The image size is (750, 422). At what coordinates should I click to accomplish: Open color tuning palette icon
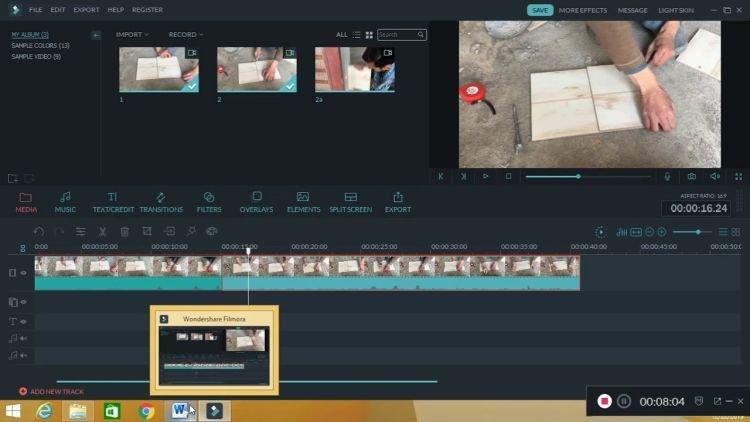pyautogui.click(x=212, y=232)
